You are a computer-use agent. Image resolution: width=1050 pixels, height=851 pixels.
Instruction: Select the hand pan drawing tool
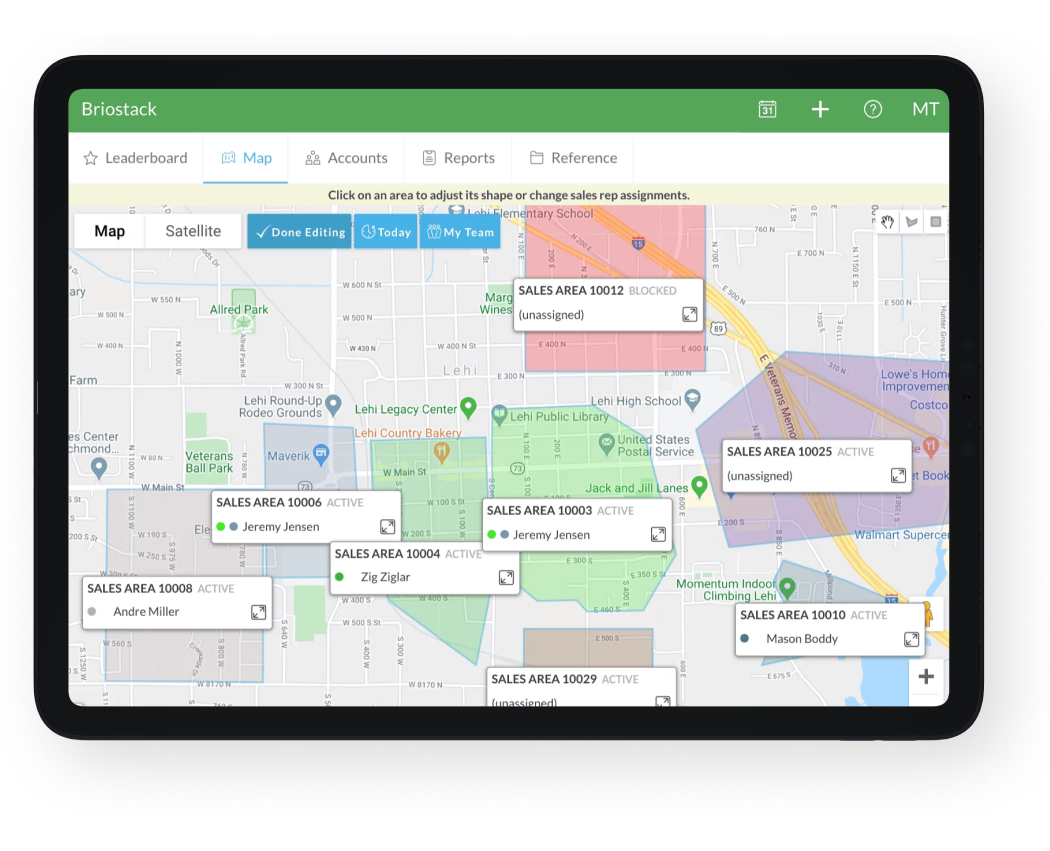click(888, 222)
